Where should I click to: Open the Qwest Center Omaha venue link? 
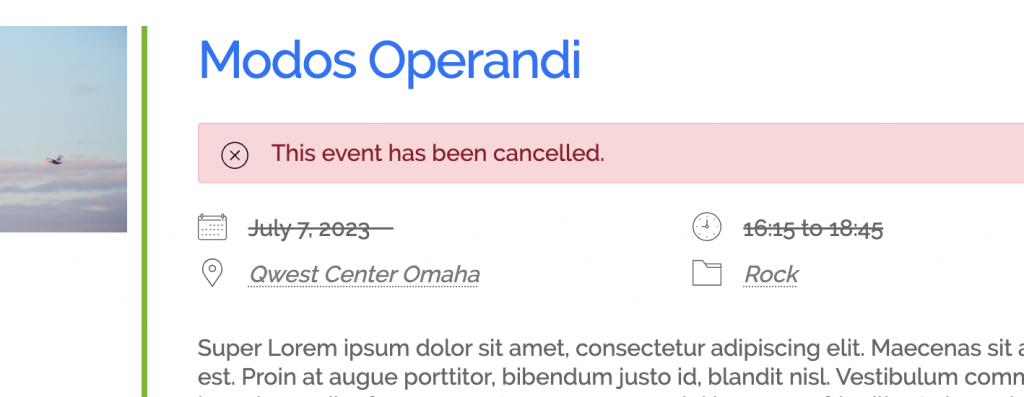coord(364,274)
